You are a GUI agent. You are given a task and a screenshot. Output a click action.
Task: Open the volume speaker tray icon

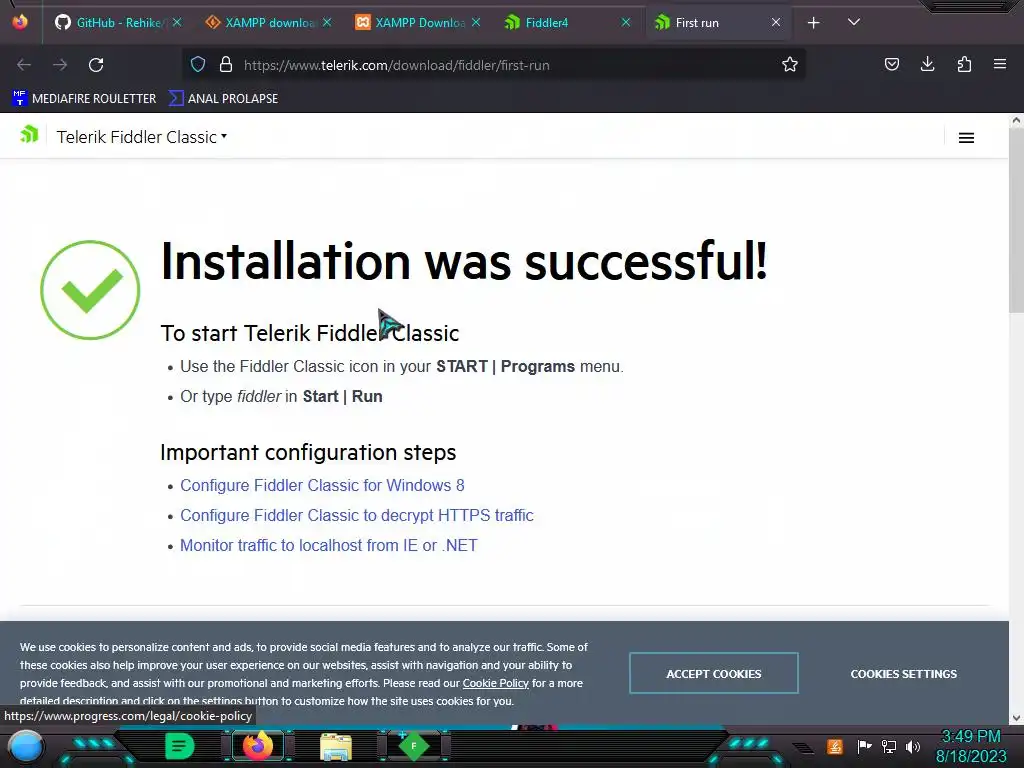pyautogui.click(x=913, y=746)
